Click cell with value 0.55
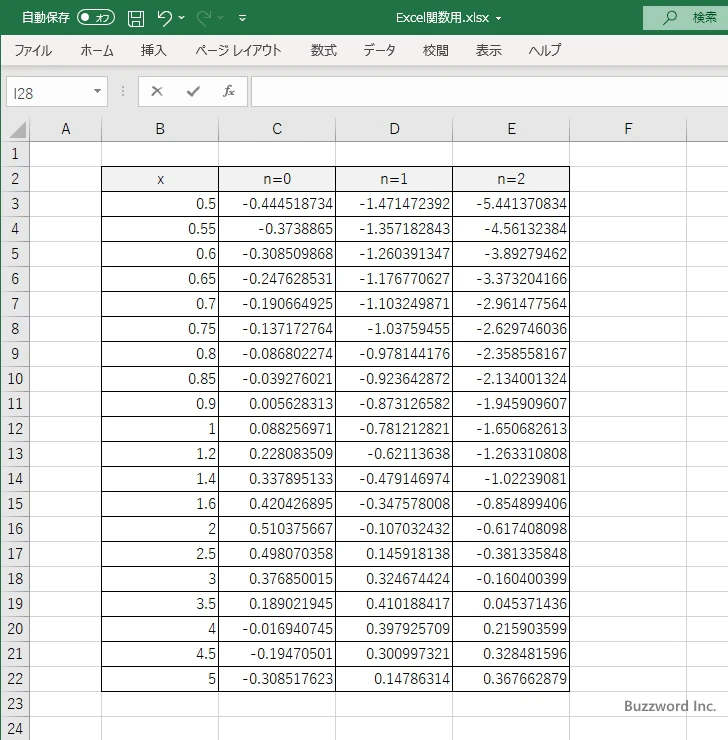Screen dimensions: 728x740 160,229
